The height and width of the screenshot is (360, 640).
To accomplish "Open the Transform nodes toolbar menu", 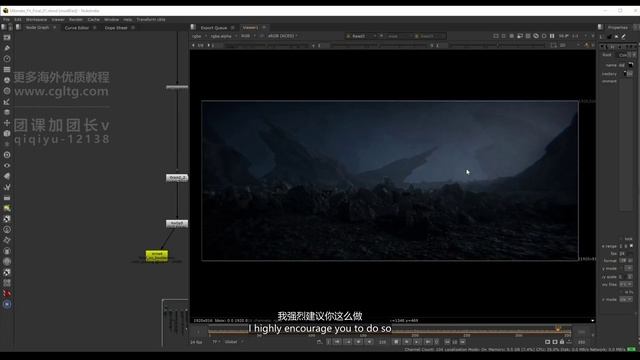I will click(x=7, y=123).
